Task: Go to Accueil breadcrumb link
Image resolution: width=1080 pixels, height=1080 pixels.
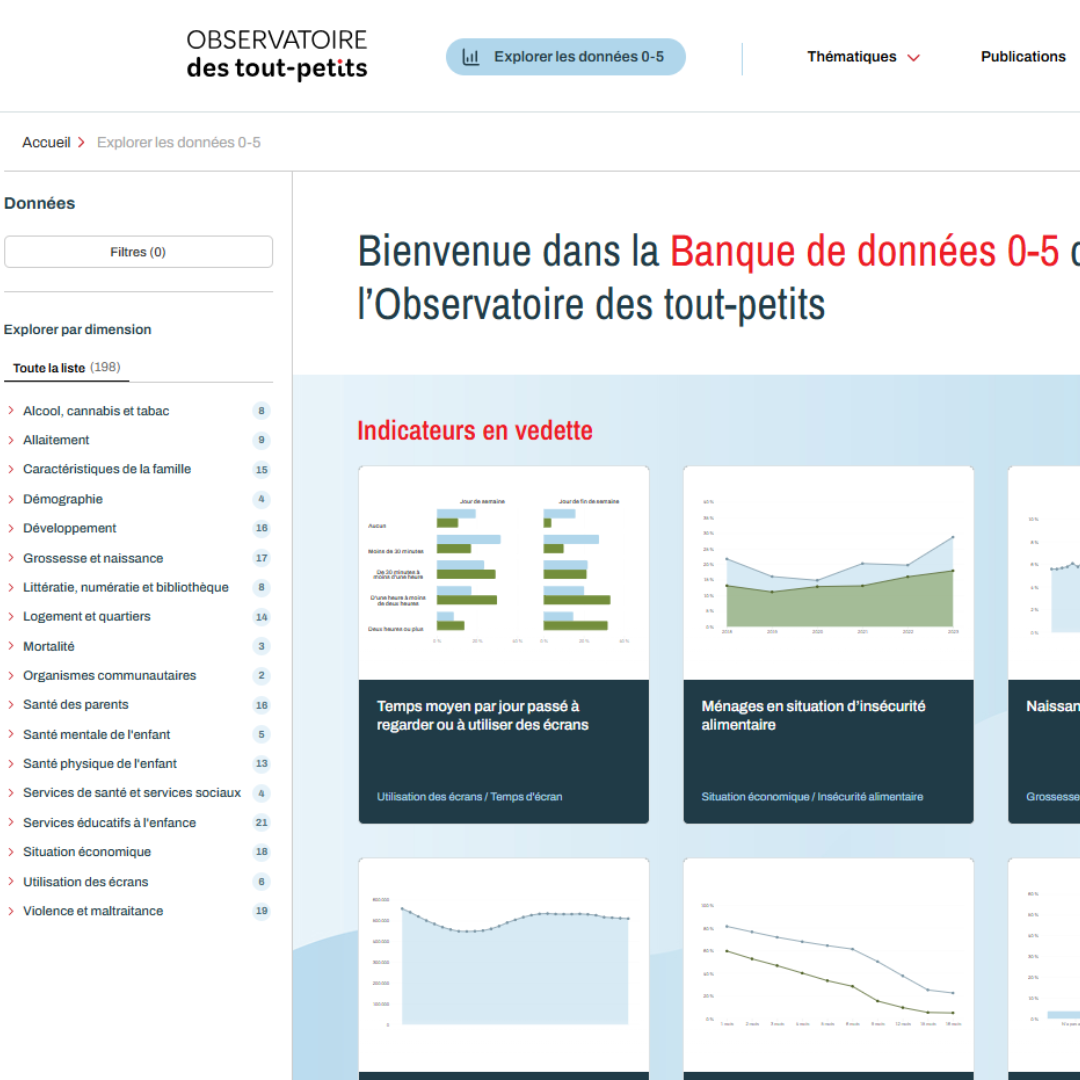Action: pyautogui.click(x=46, y=143)
